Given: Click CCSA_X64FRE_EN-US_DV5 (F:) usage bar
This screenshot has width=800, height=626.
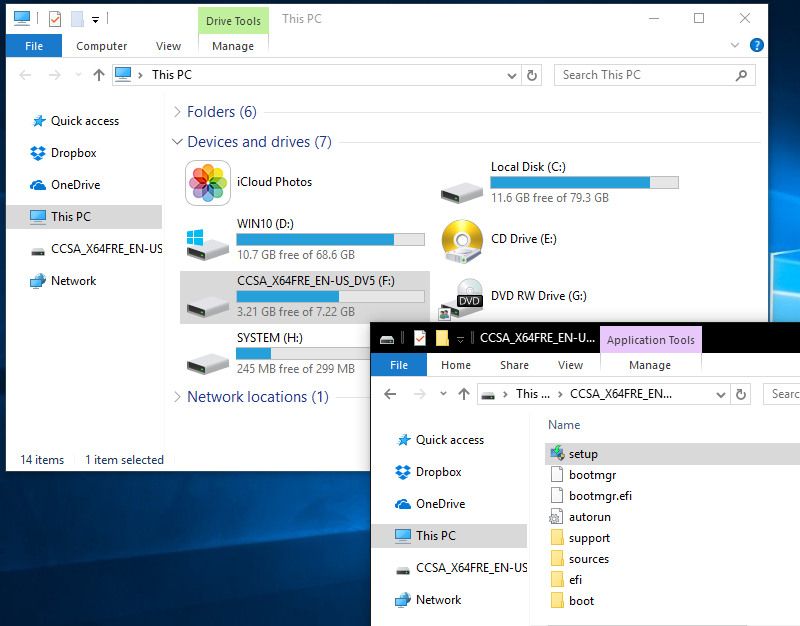Looking at the screenshot, I should (x=330, y=296).
